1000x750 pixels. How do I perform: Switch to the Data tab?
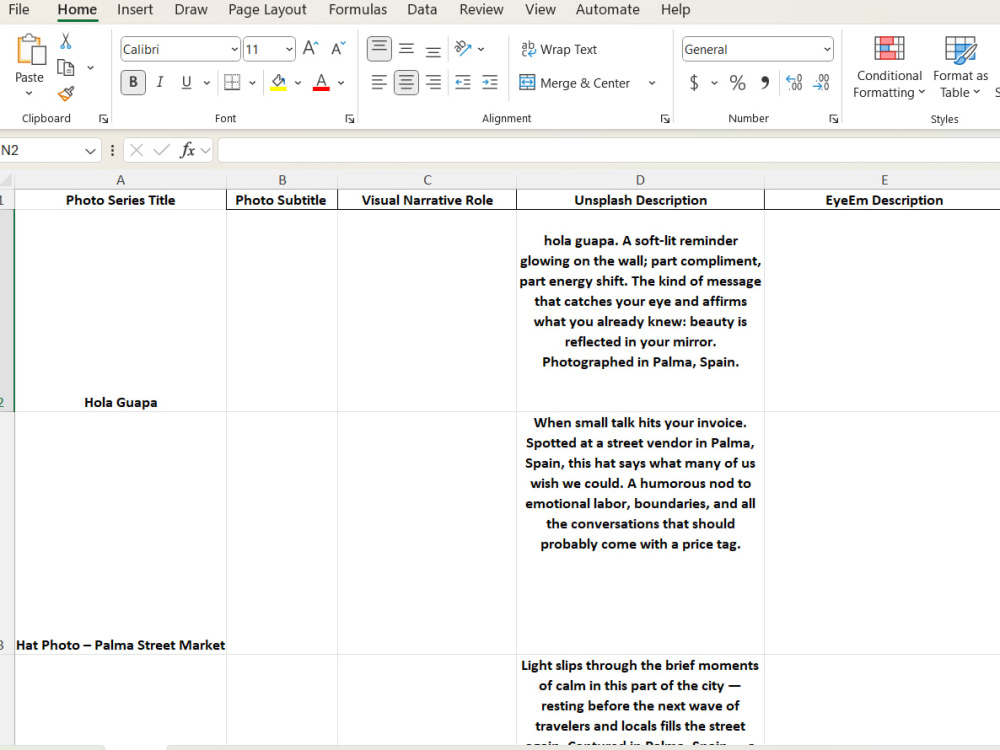click(422, 10)
